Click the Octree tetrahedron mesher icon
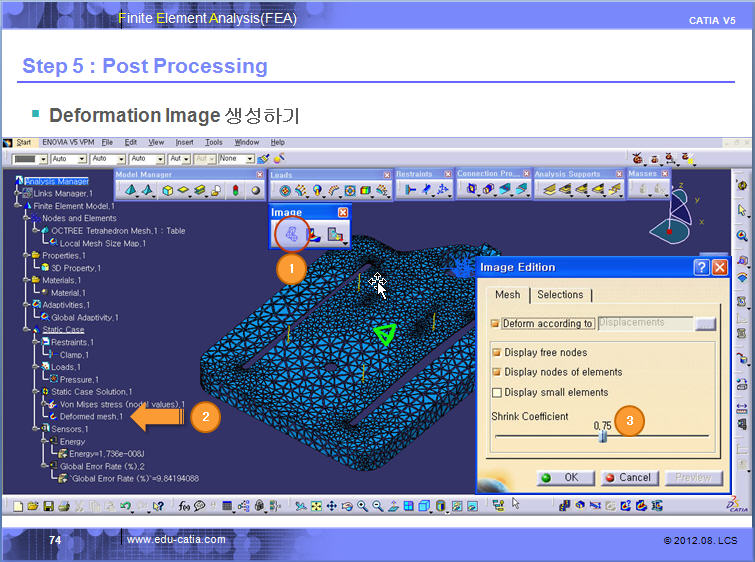This screenshot has height=562, width=755. point(129,190)
